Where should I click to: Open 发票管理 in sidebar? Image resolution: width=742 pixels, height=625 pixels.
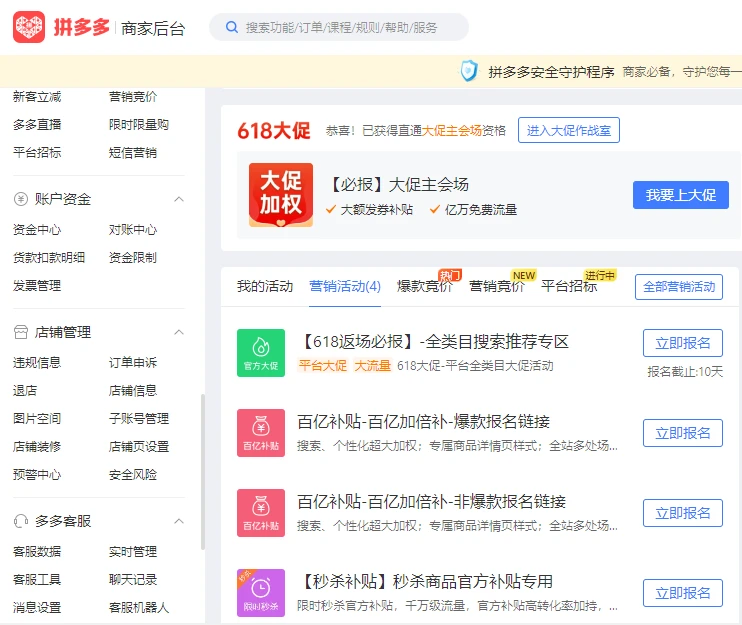[x=37, y=286]
